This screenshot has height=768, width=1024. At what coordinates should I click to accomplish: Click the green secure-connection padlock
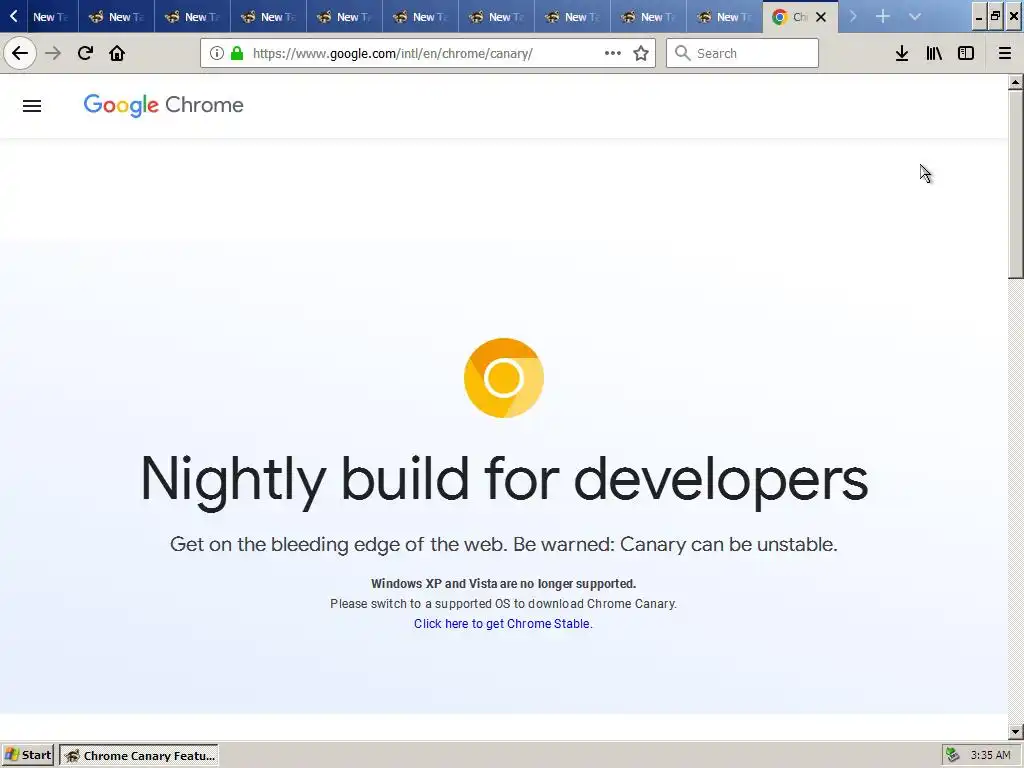(x=237, y=53)
